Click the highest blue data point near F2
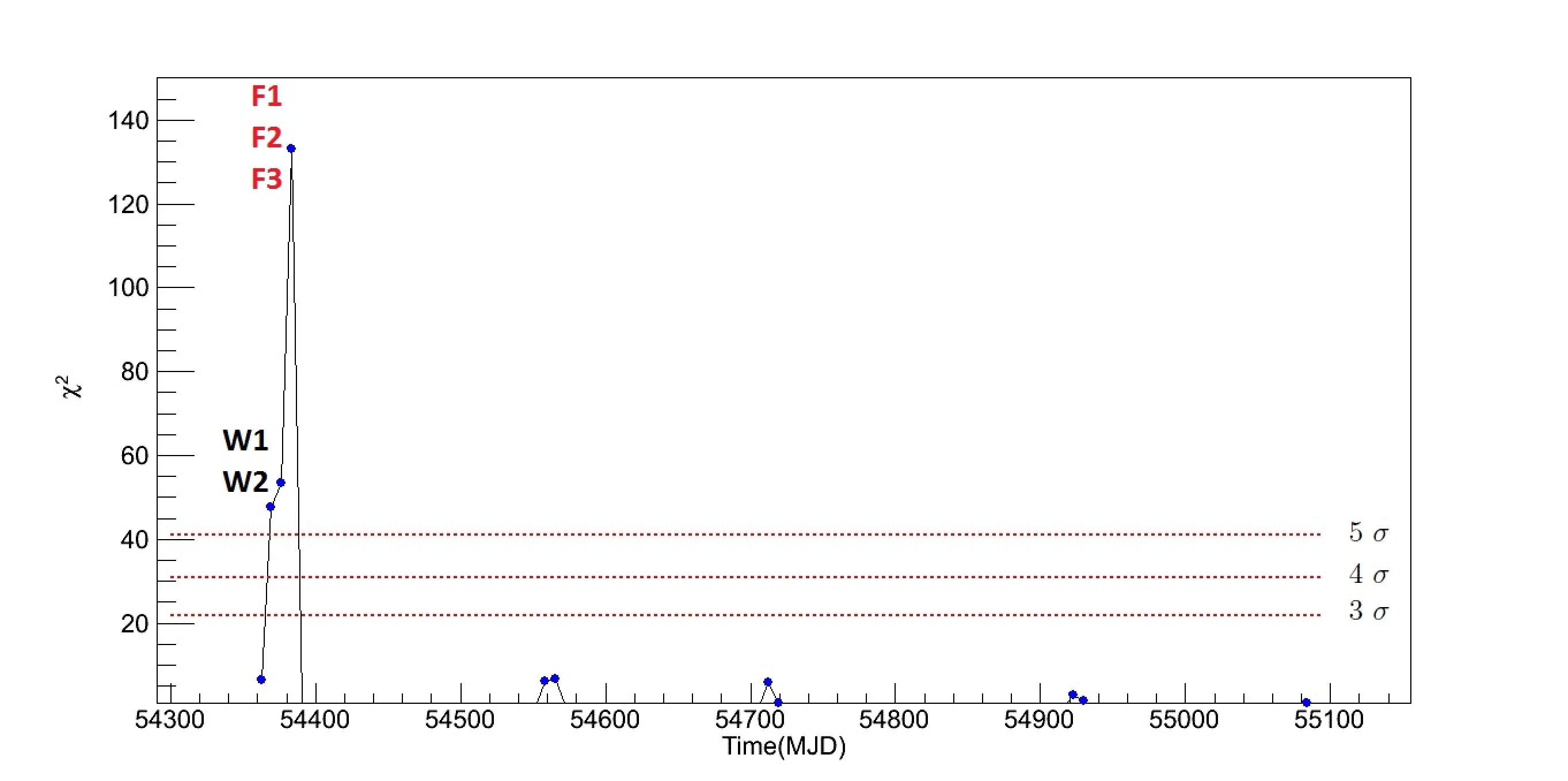1568x781 pixels. tap(291, 149)
